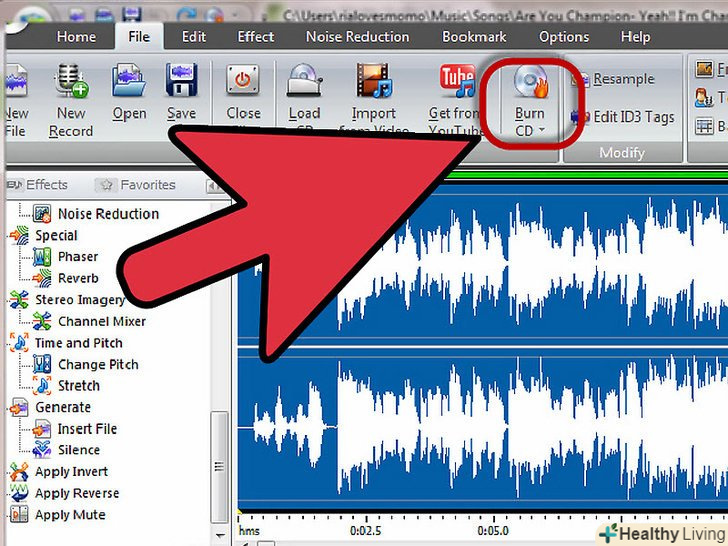
Task: Select the Reverb effect icon
Action: [x=42, y=278]
